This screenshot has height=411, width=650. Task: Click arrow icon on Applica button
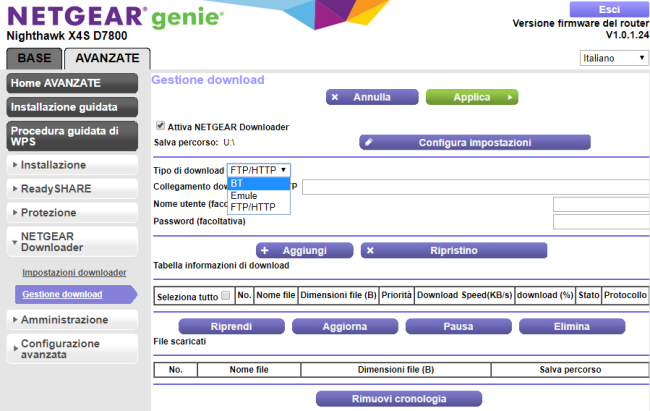pyautogui.click(x=510, y=97)
